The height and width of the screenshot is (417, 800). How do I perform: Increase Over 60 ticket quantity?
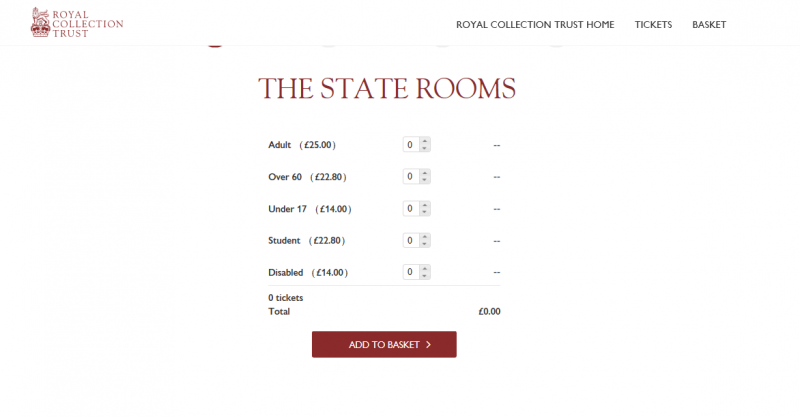coord(425,173)
